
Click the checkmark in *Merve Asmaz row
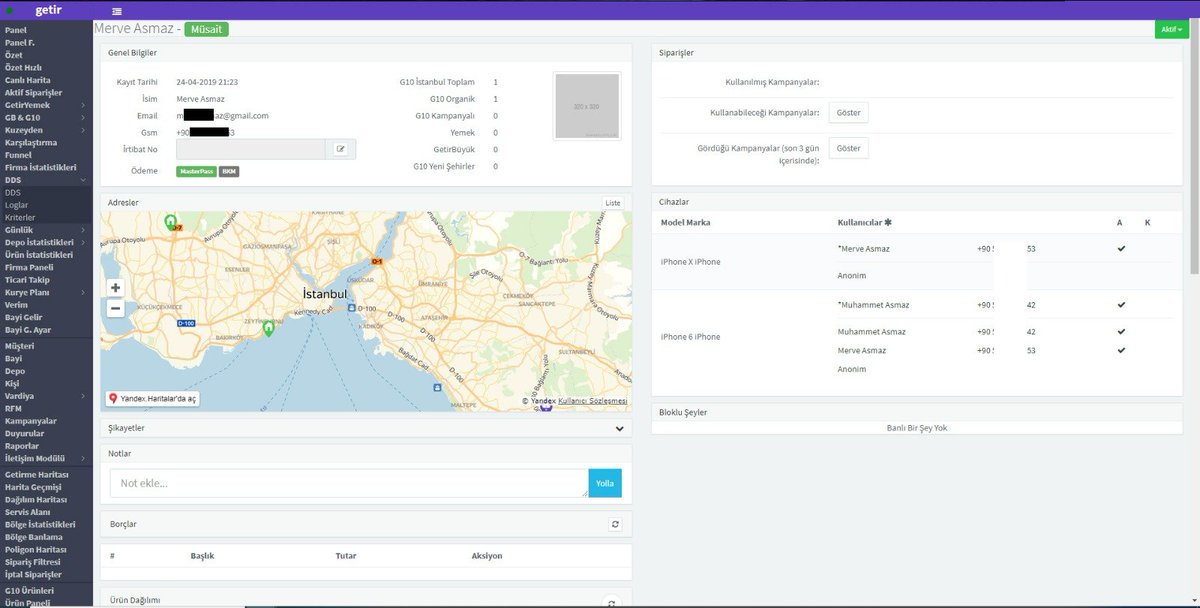tap(1121, 248)
